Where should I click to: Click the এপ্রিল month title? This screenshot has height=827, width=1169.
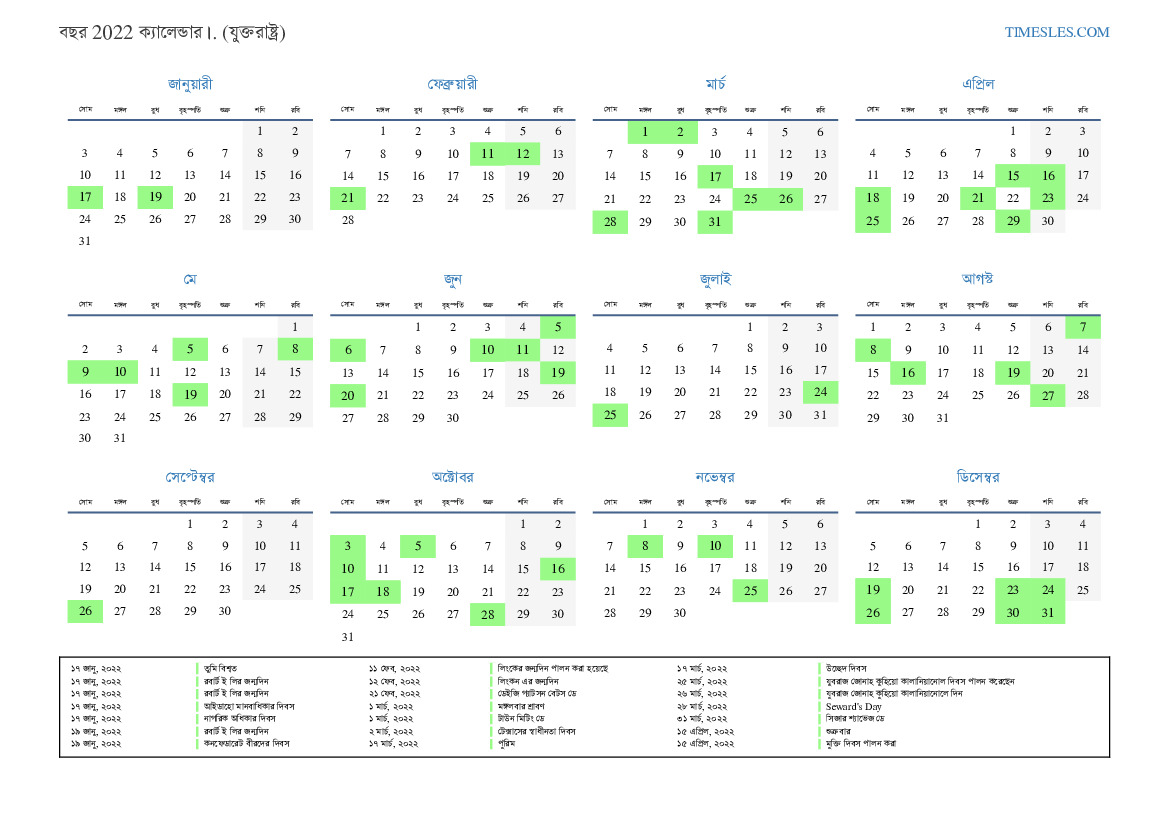click(x=977, y=84)
